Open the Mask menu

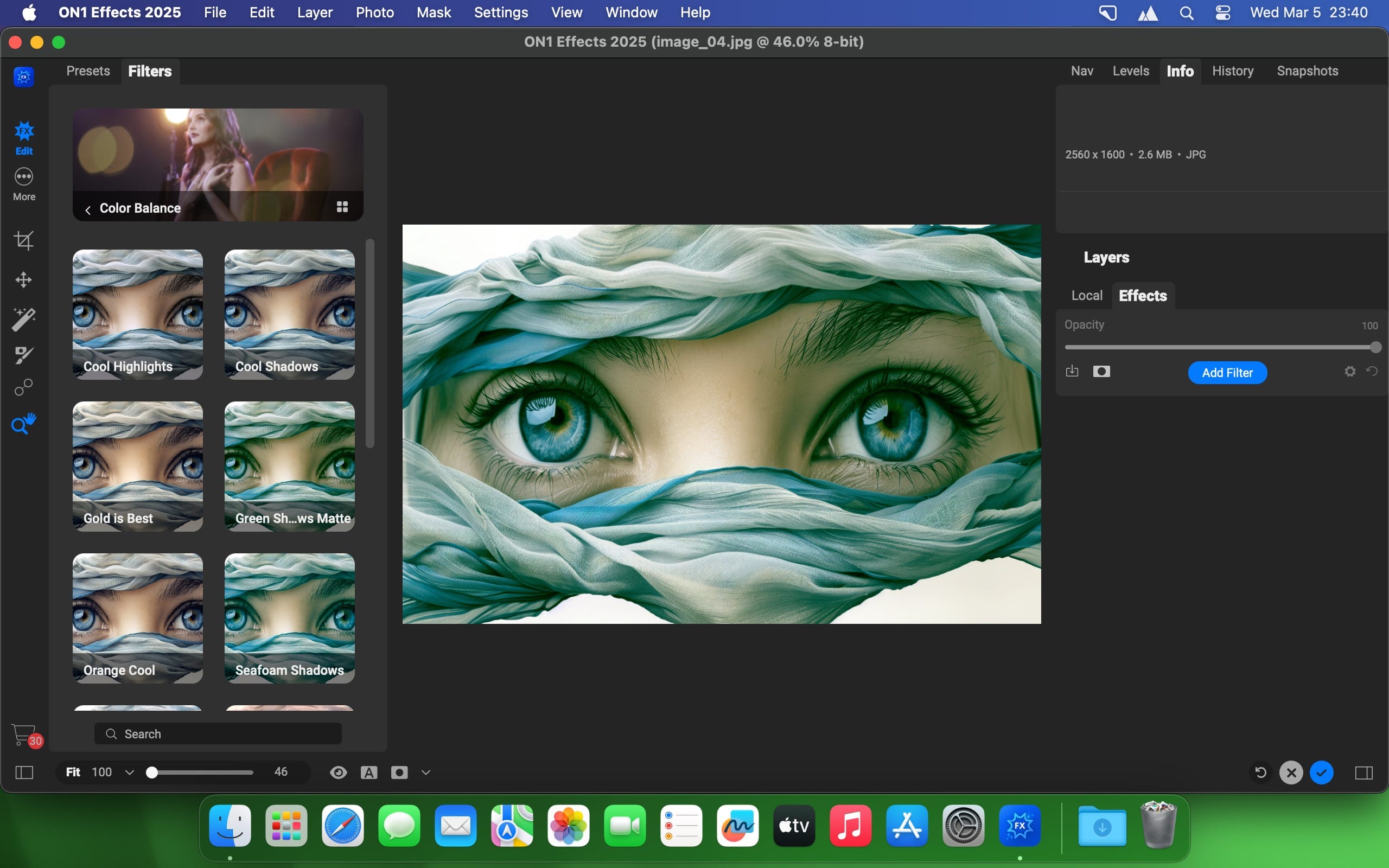coord(434,12)
